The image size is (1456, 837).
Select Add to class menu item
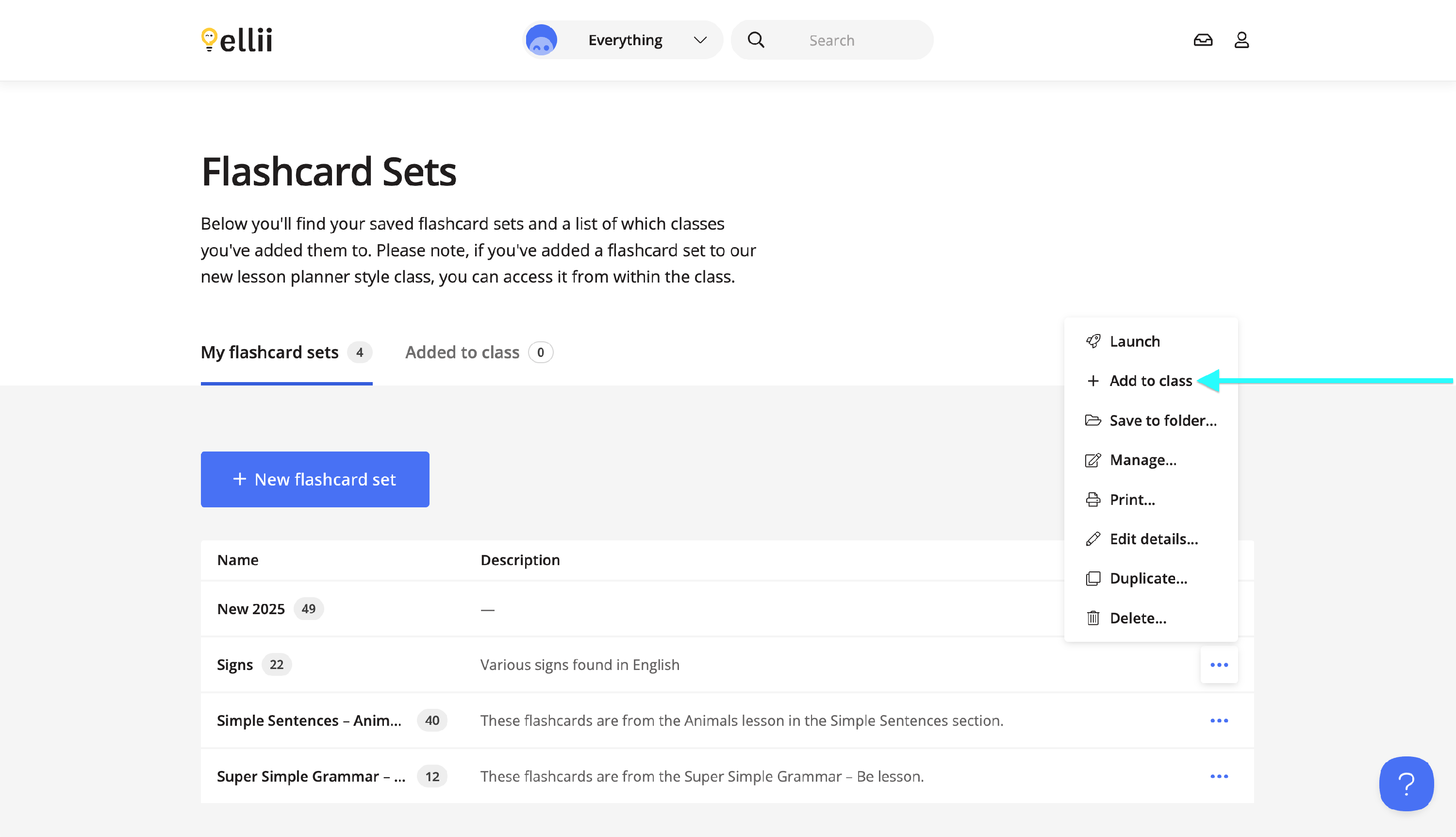tap(1150, 381)
